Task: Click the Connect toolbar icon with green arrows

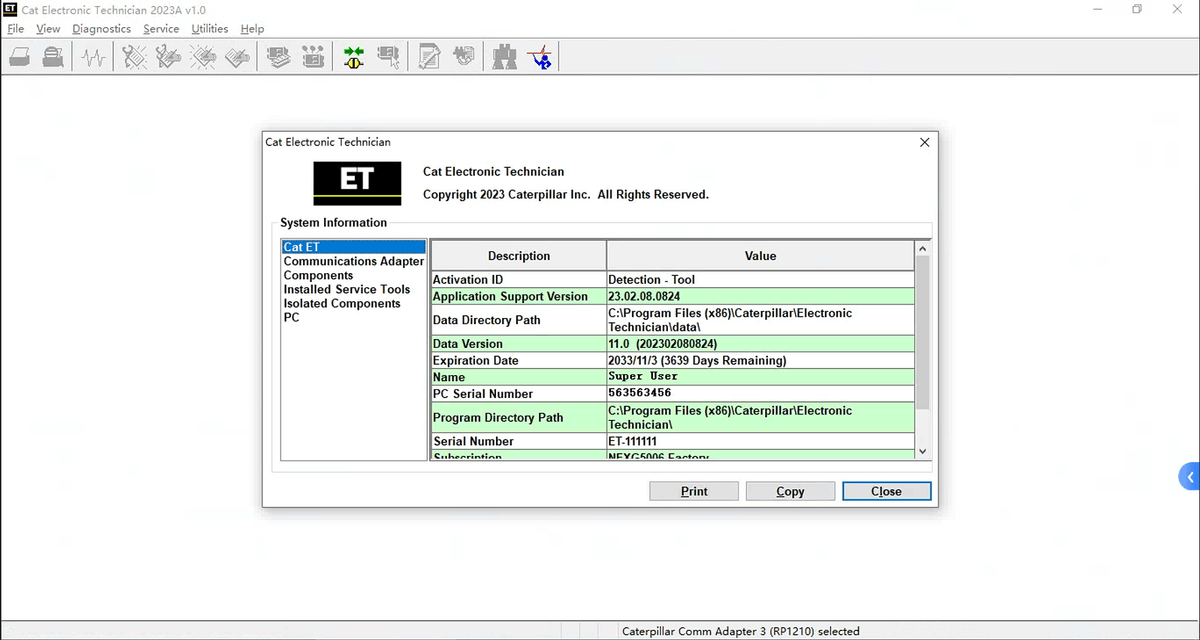Action: [354, 57]
